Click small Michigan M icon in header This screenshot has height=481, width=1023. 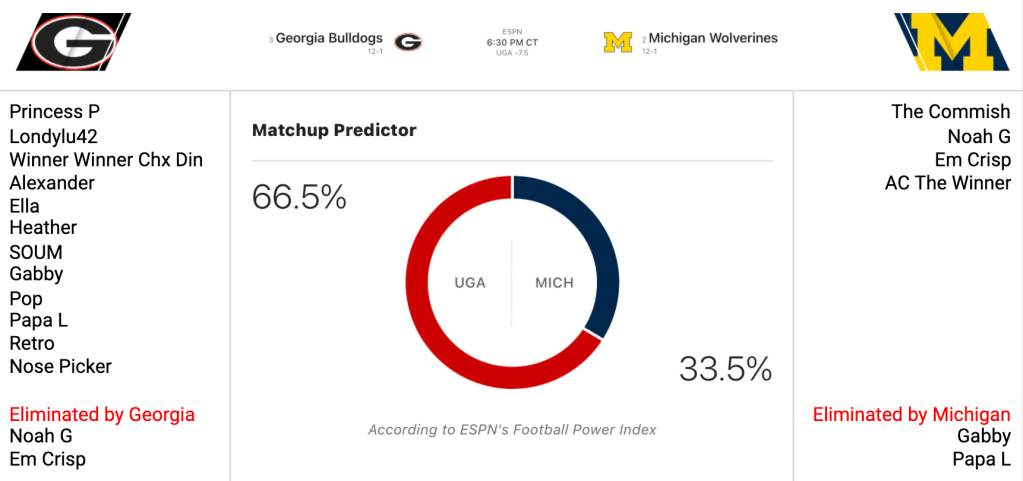pos(618,42)
